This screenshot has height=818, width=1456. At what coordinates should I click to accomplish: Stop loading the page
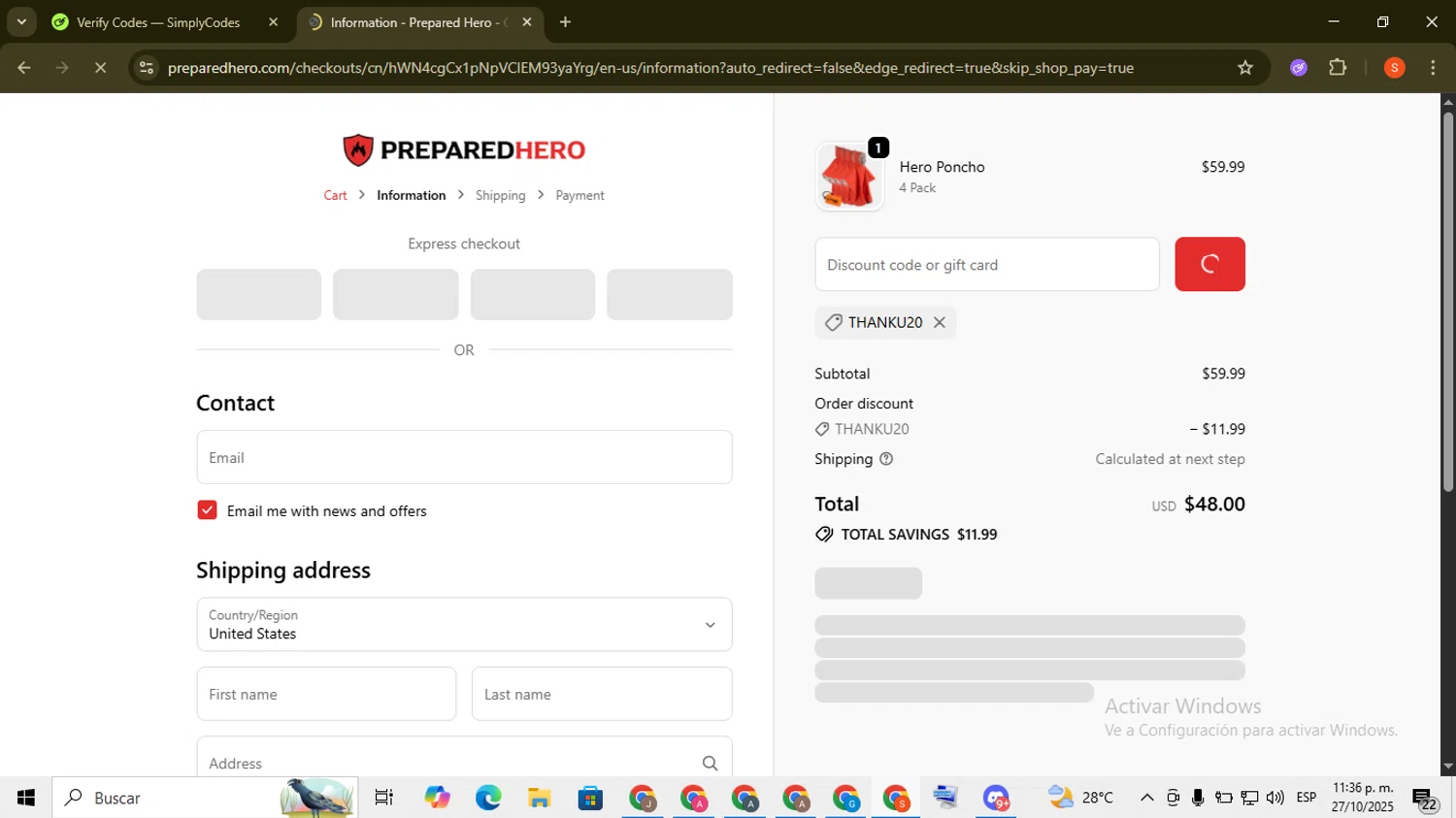tap(100, 68)
